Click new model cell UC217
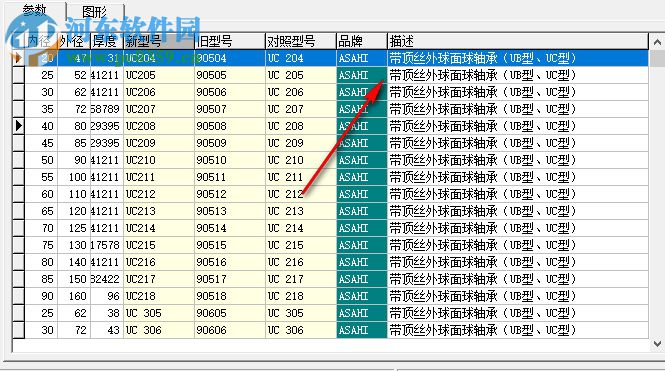Screen dimensions: 665x371 (x=159, y=279)
